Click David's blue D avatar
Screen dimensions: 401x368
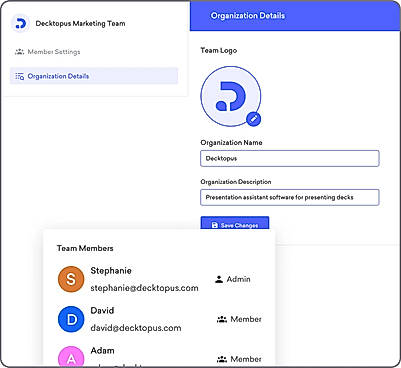[x=71, y=319]
